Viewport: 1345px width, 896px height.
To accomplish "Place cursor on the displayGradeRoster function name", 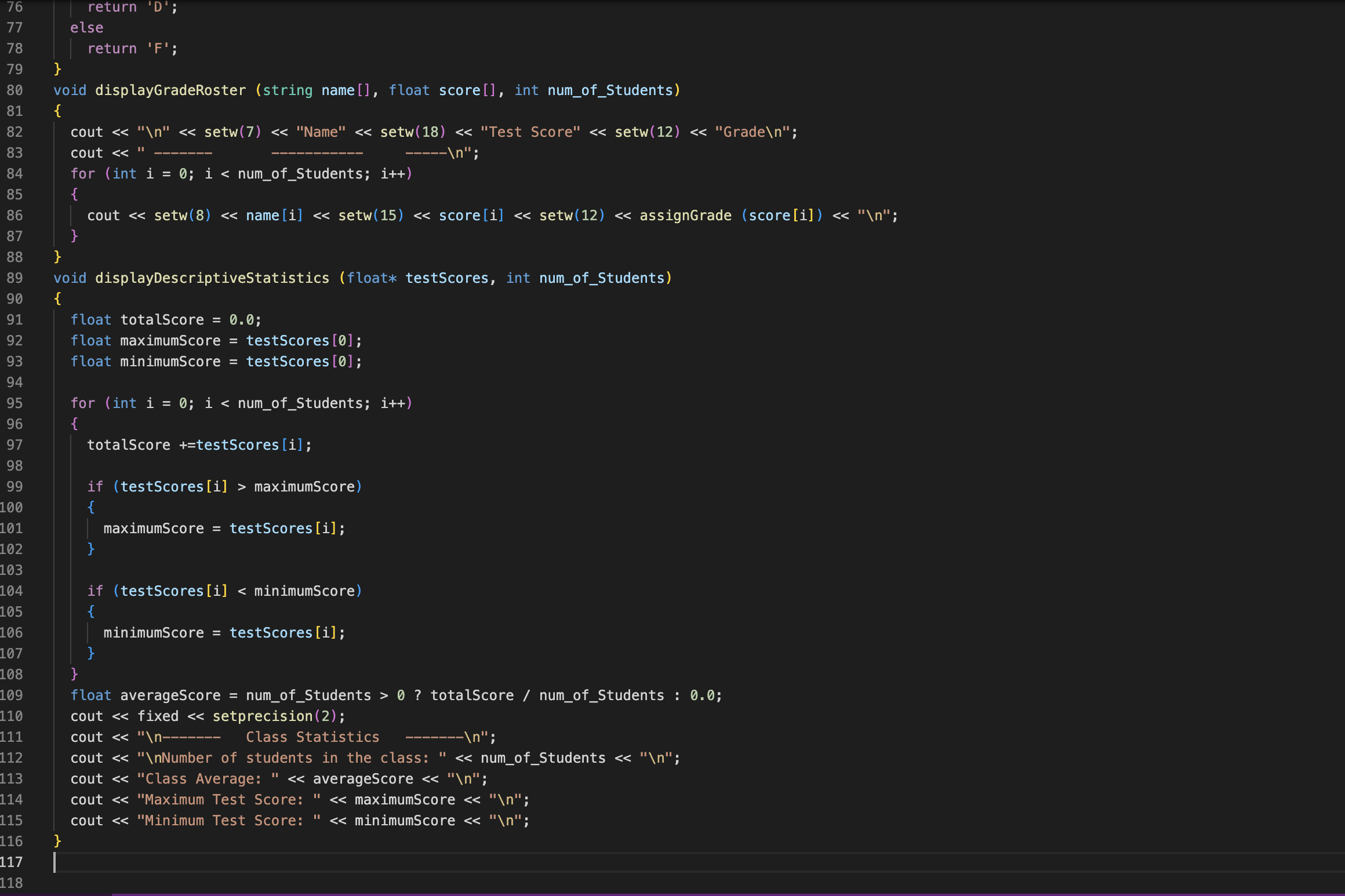I will (x=170, y=90).
